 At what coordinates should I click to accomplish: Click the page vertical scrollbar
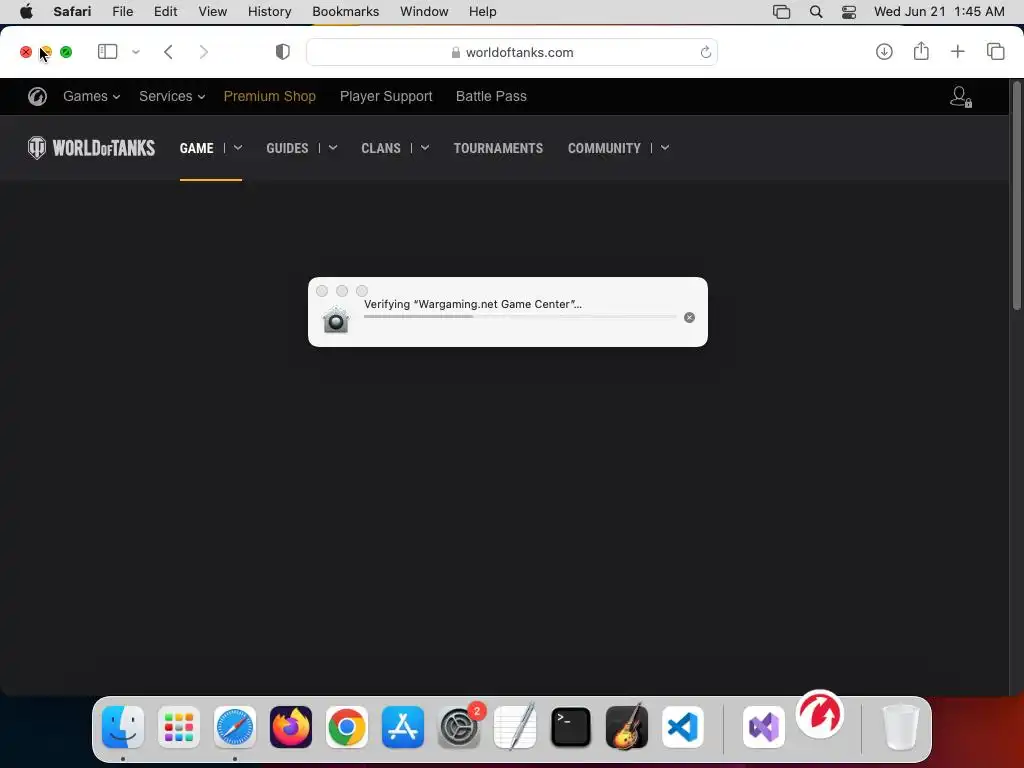coord(1016,196)
